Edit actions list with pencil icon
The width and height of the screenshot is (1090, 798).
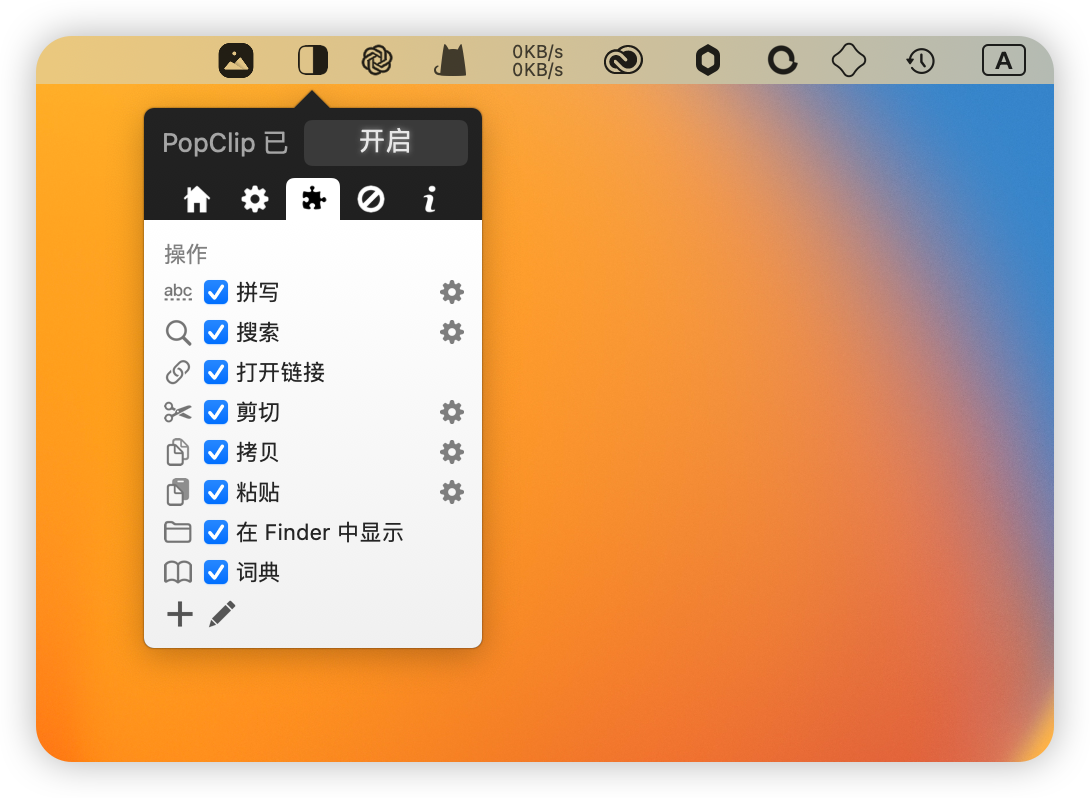(x=222, y=614)
